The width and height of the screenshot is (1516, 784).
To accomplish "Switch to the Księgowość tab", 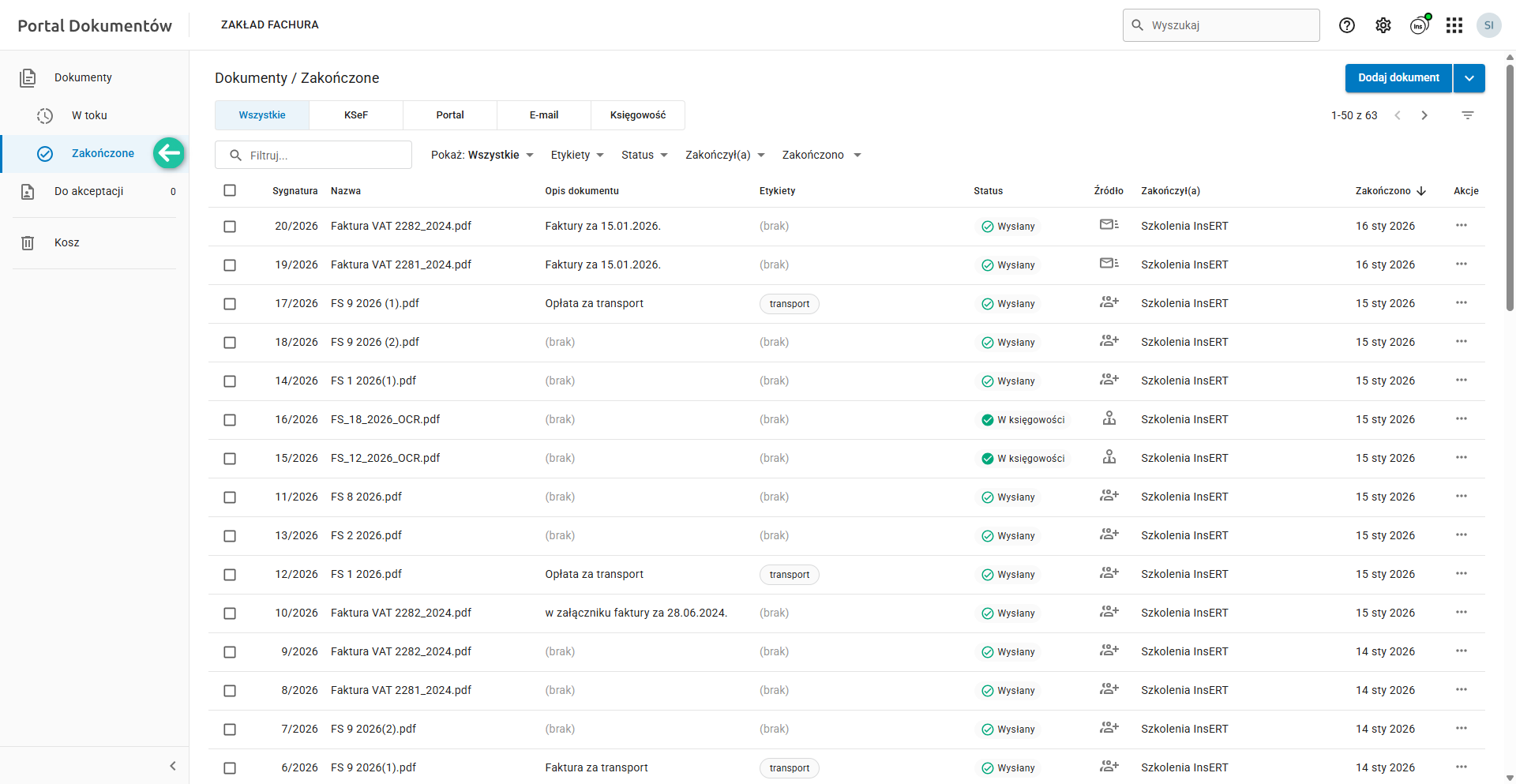I will click(638, 115).
